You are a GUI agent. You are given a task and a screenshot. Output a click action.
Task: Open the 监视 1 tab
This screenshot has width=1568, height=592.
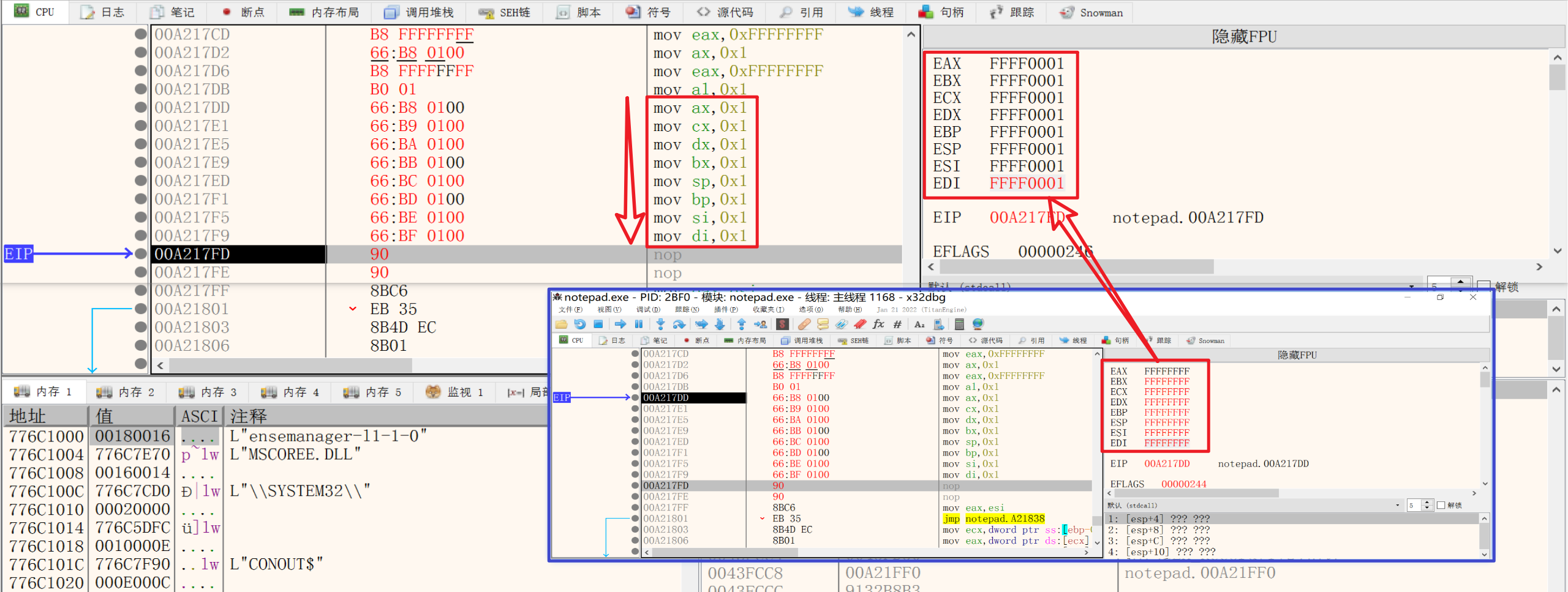(x=454, y=392)
